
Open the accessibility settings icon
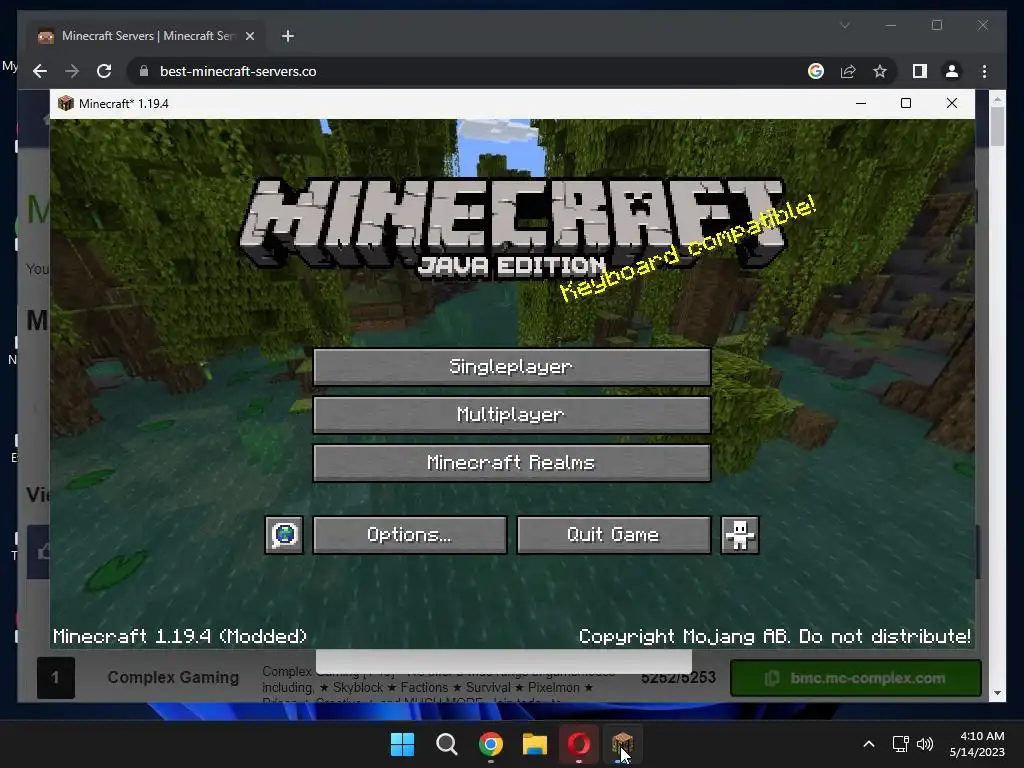pos(739,535)
